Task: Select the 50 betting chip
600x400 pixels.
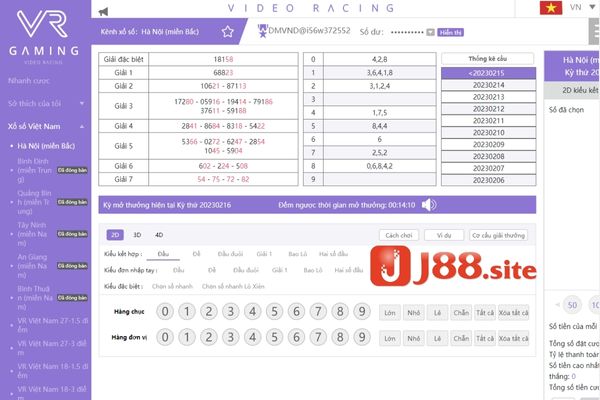Action: point(573,305)
